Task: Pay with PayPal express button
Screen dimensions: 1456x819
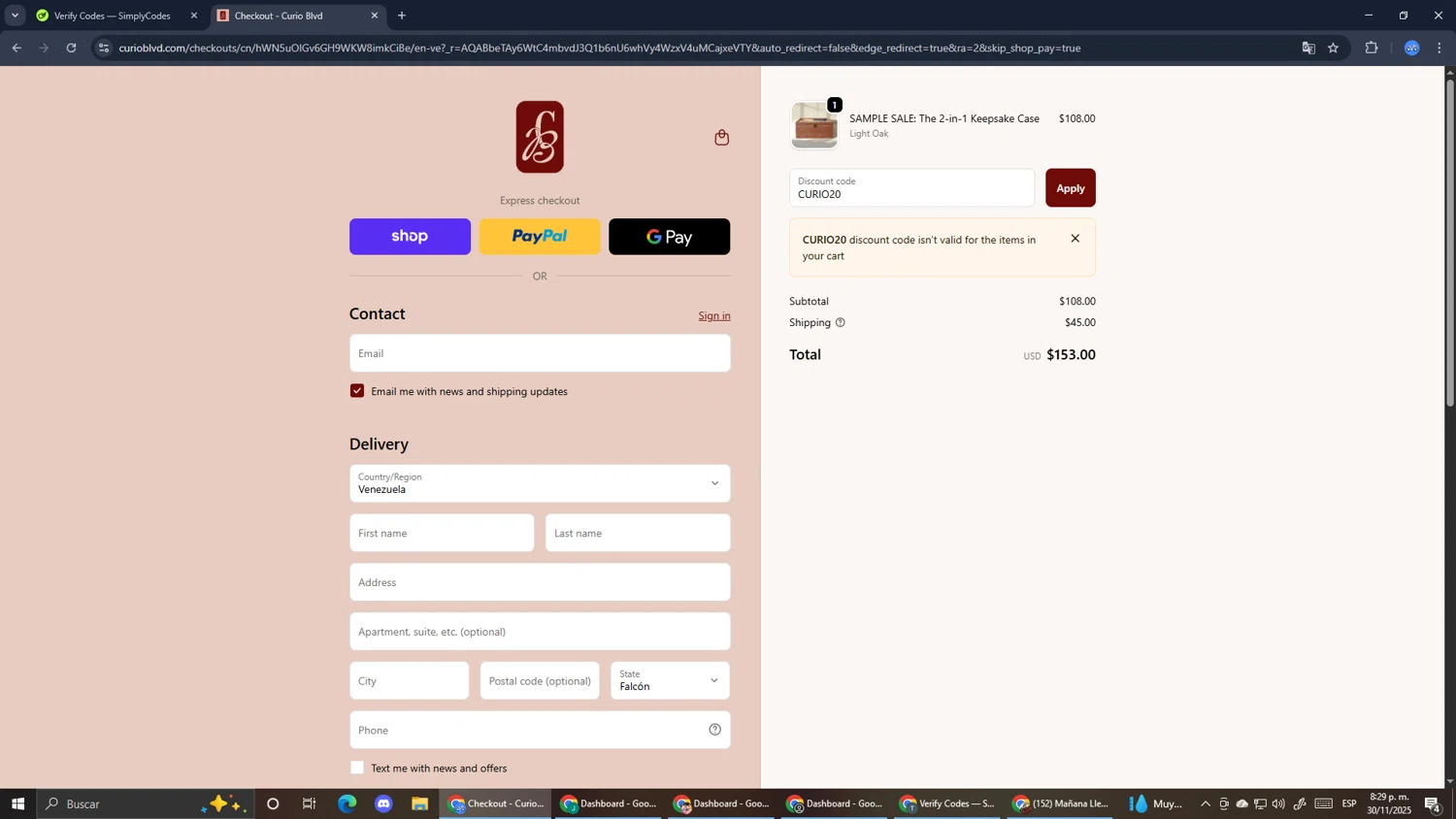Action: (x=540, y=237)
